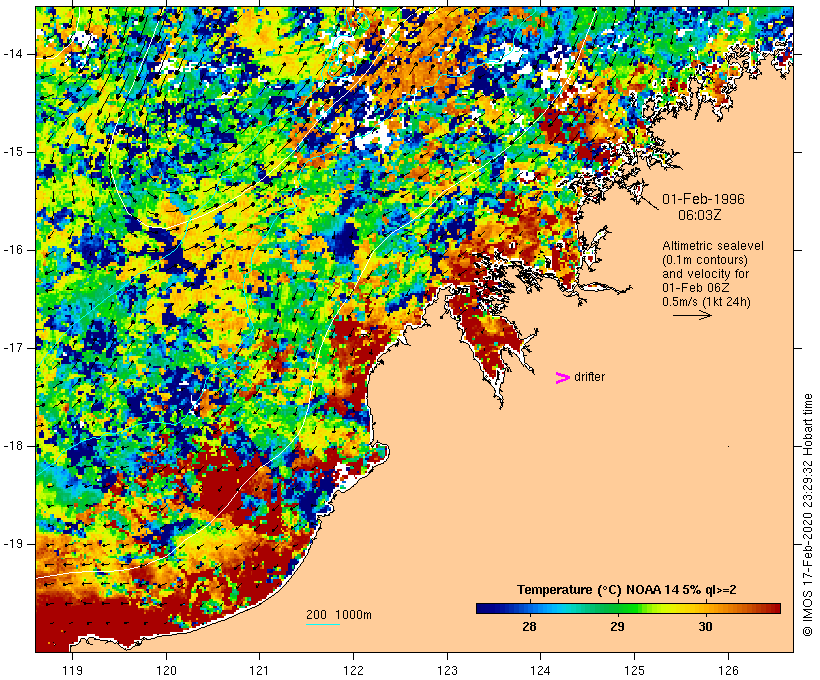Click latitude label -17
Screen dimensions: 820x680
click(x=13, y=348)
